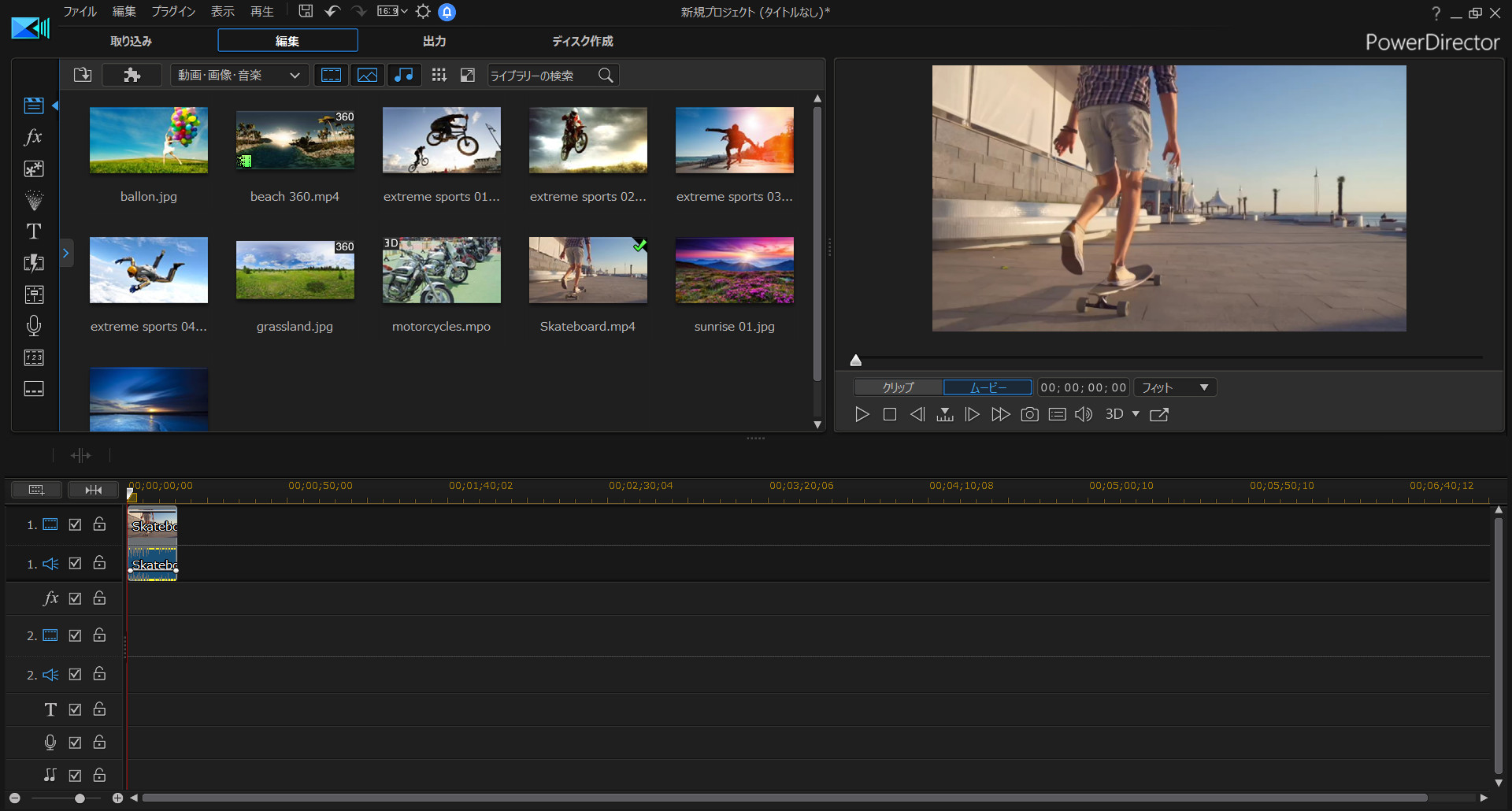Open the 表示 menu
This screenshot has width=1512, height=811.
point(223,11)
